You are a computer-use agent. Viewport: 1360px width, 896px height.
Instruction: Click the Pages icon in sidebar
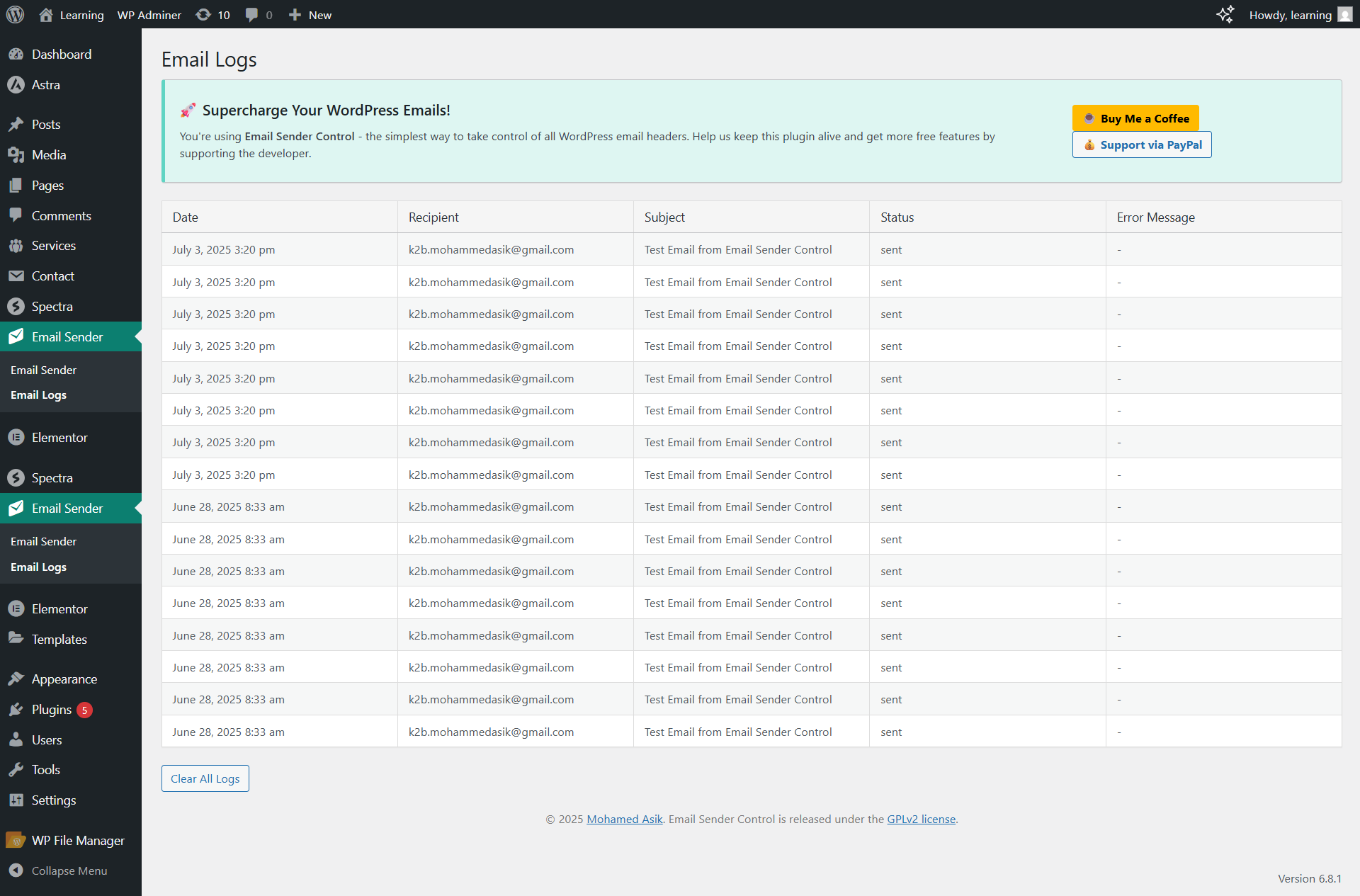[x=16, y=186]
